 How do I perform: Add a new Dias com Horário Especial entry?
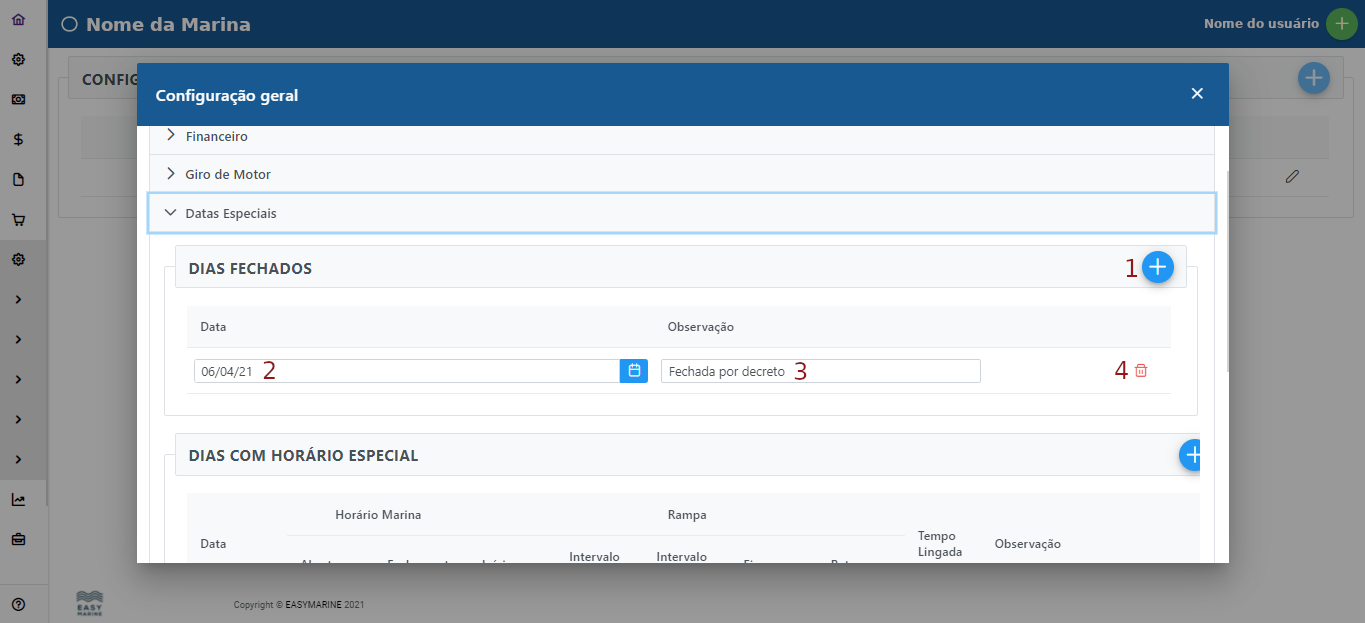click(1191, 455)
